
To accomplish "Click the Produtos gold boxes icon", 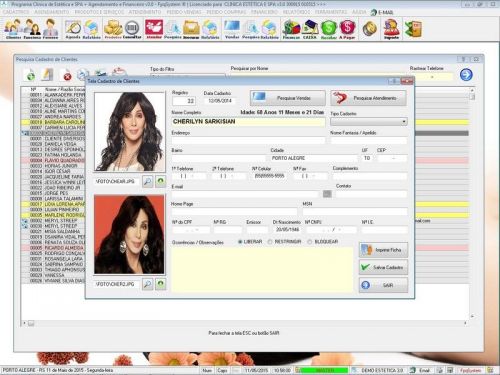I will [x=113, y=29].
